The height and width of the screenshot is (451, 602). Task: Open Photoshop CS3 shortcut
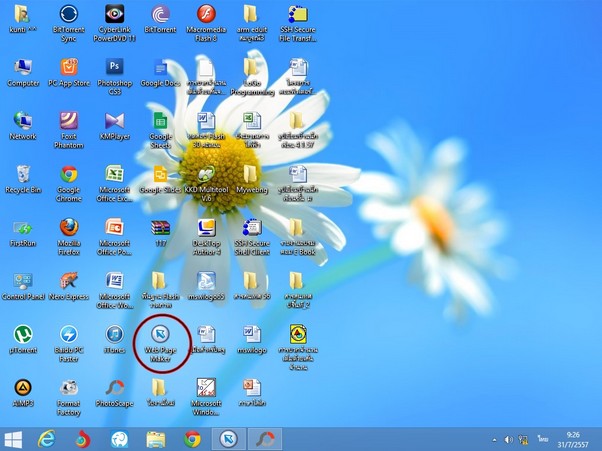point(114,77)
